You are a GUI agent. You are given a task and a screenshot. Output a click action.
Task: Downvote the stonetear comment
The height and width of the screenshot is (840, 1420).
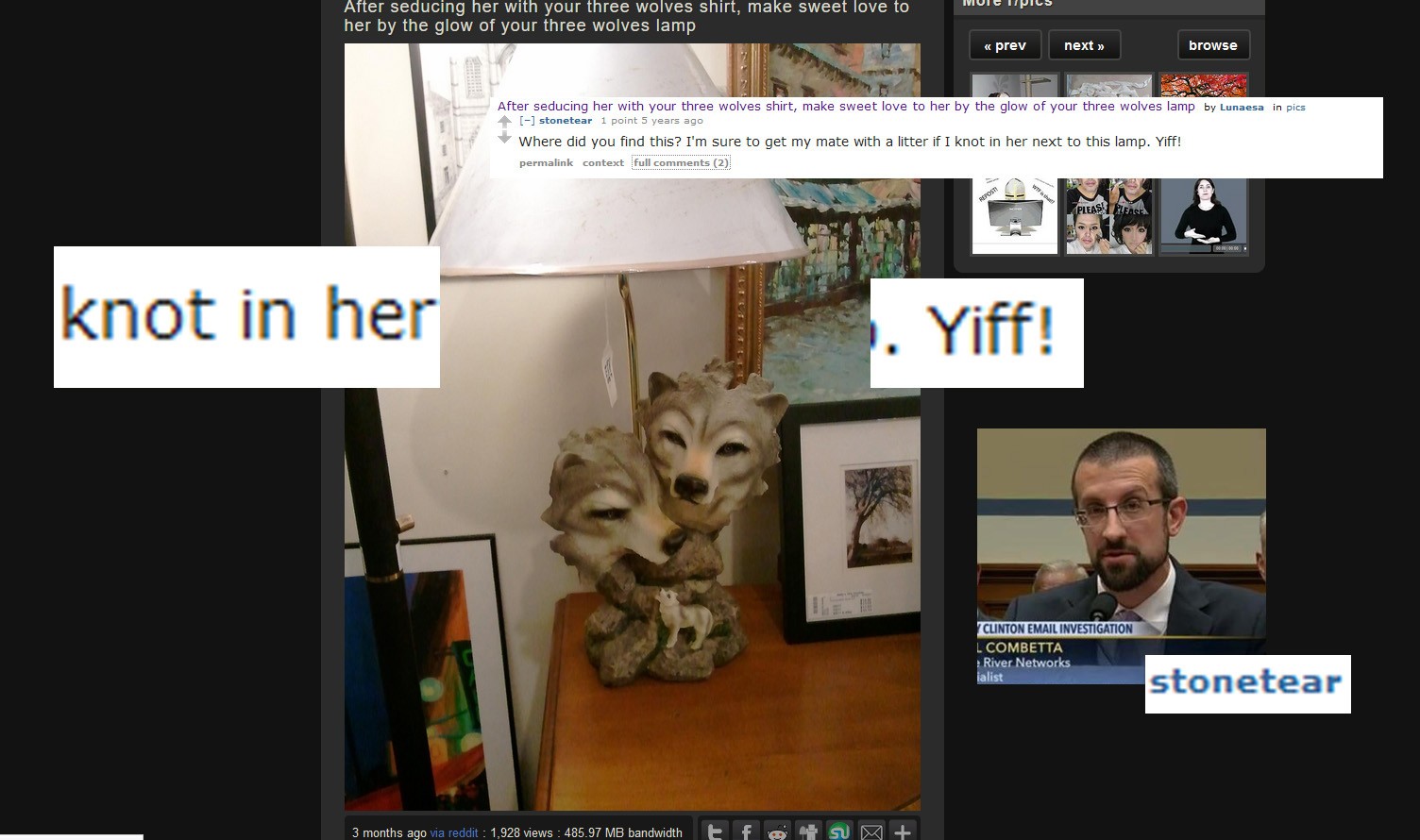(x=505, y=138)
